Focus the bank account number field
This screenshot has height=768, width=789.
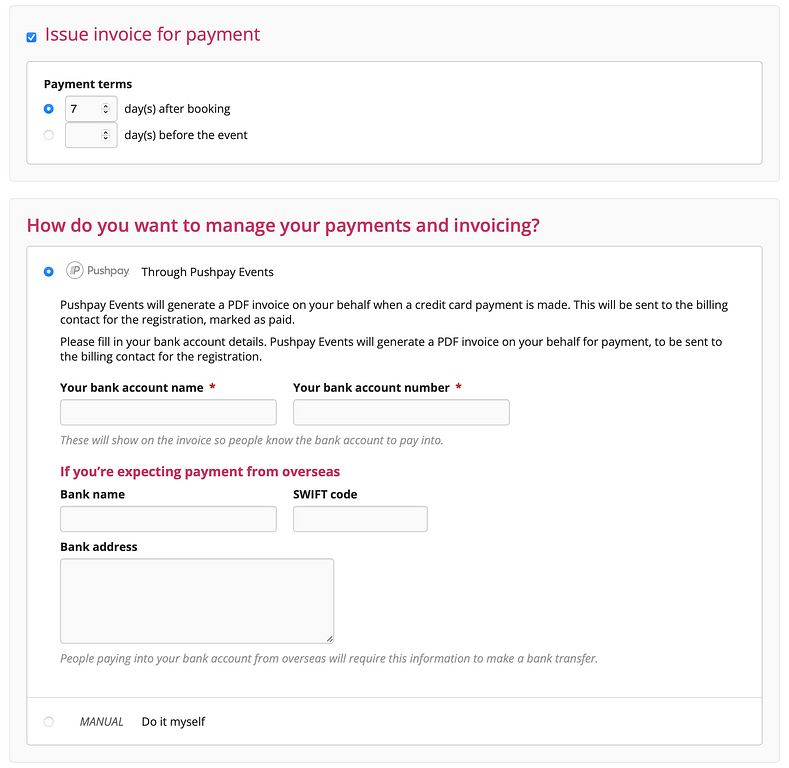401,412
